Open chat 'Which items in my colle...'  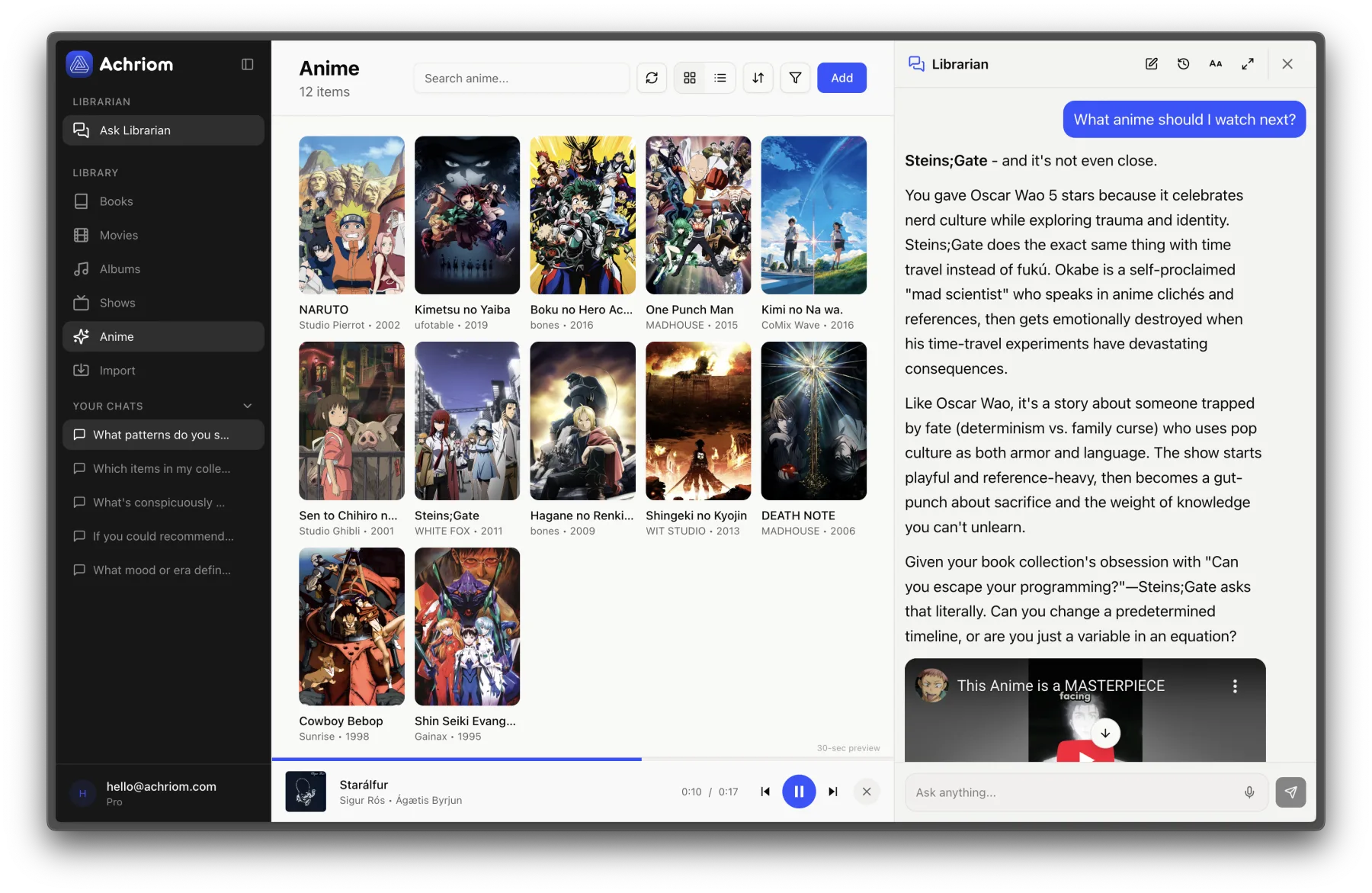tap(163, 468)
